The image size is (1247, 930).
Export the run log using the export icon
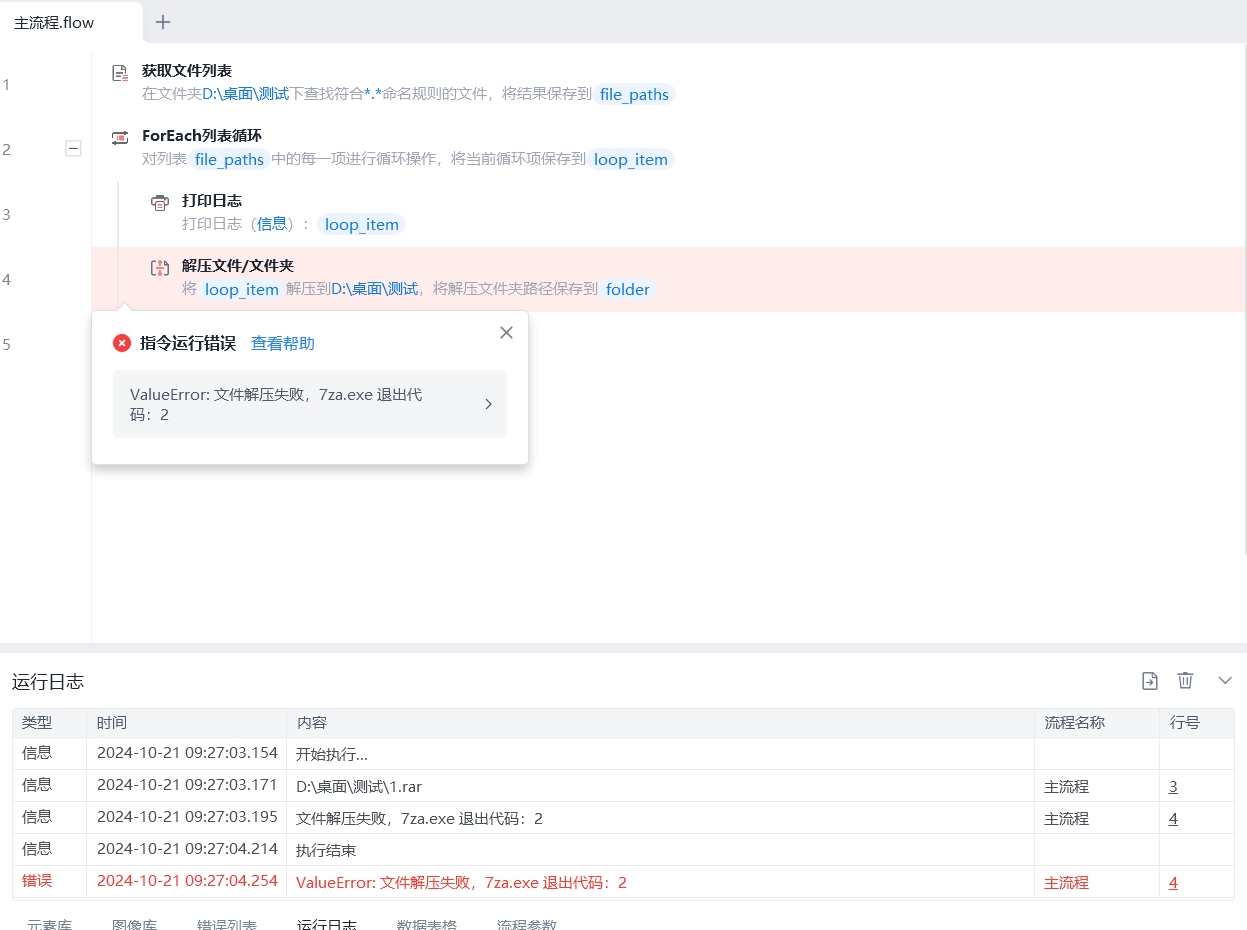pos(1150,681)
